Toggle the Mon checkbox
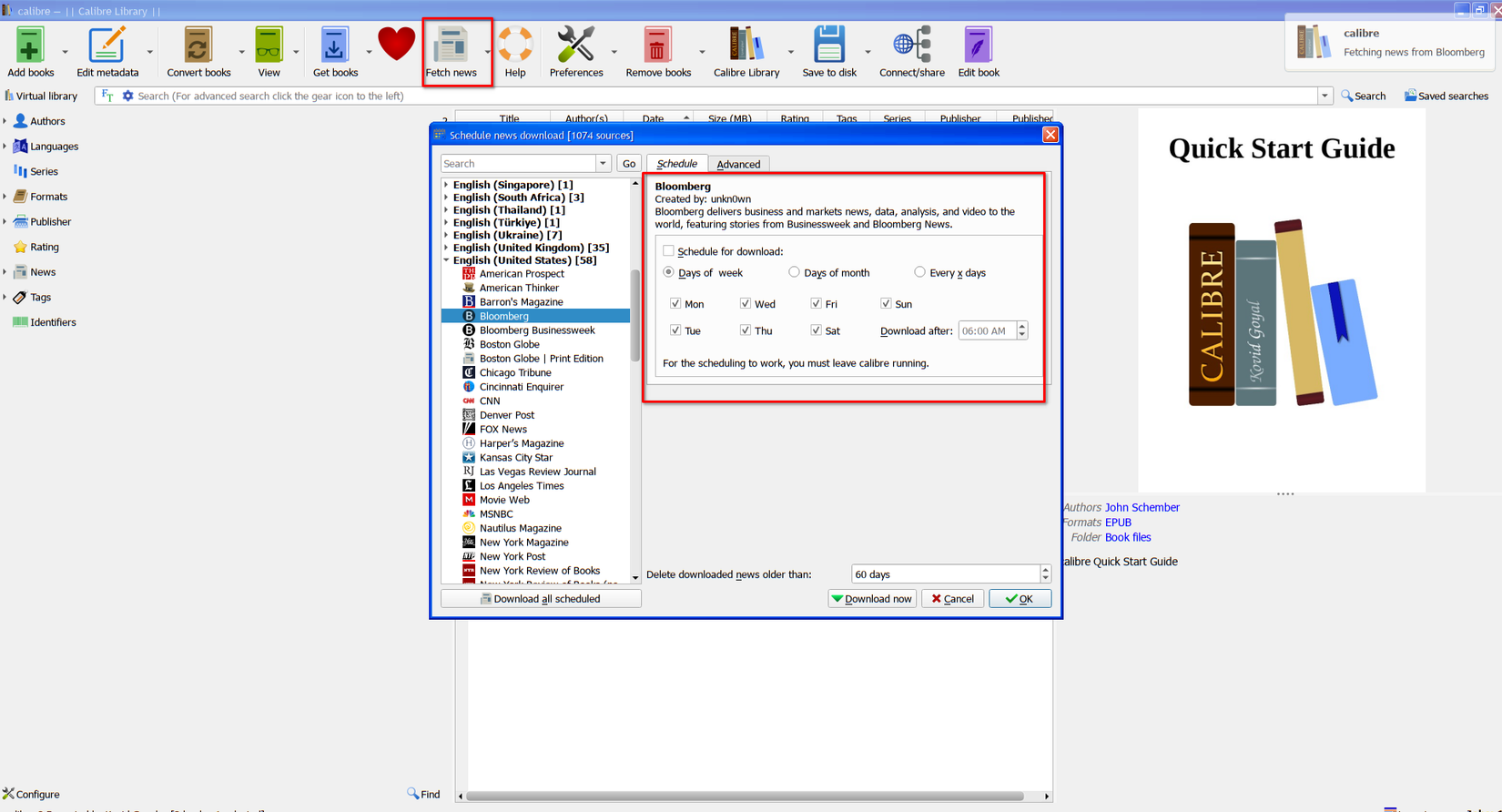Image resolution: width=1502 pixels, height=812 pixels. pyautogui.click(x=675, y=303)
